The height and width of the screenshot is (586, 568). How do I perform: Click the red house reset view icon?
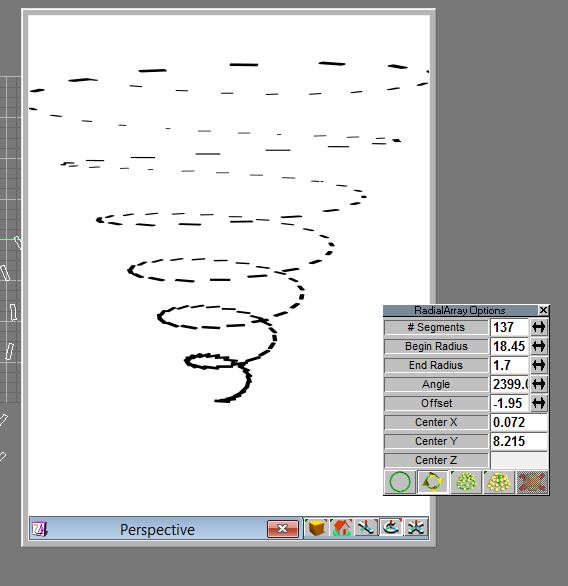coord(342,528)
